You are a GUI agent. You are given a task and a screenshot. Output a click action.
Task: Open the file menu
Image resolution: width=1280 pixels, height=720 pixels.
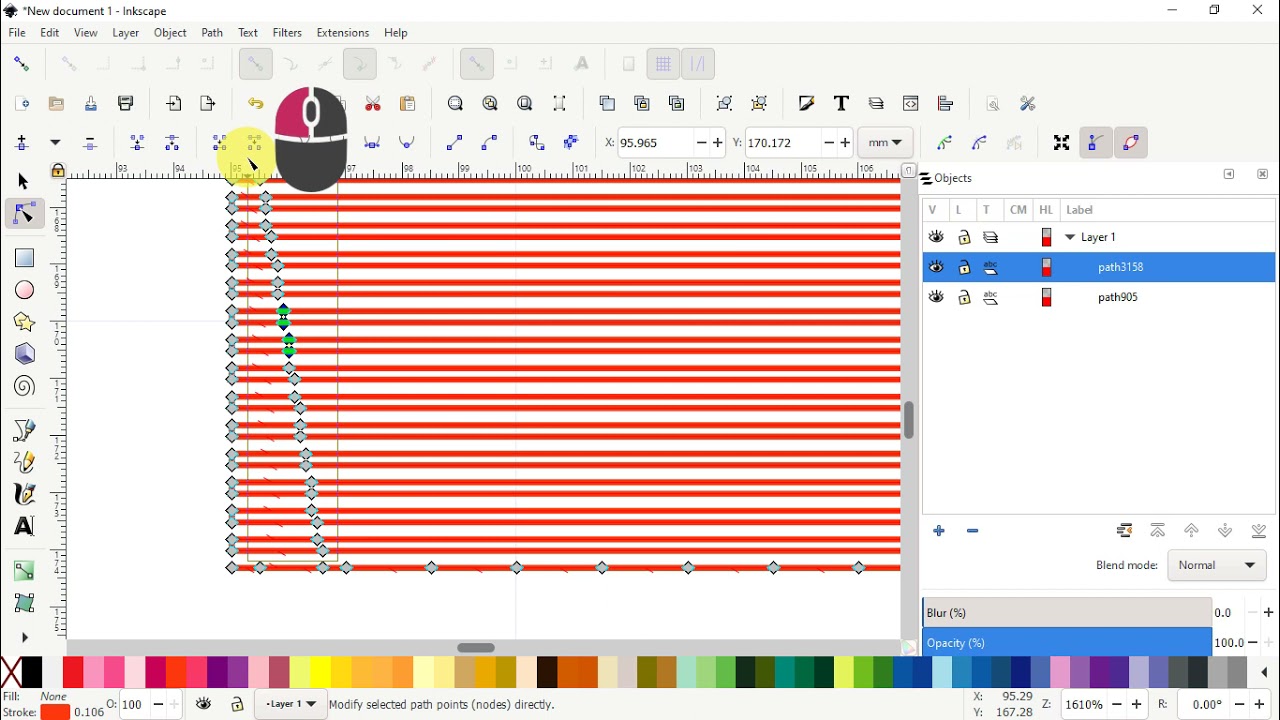(17, 33)
